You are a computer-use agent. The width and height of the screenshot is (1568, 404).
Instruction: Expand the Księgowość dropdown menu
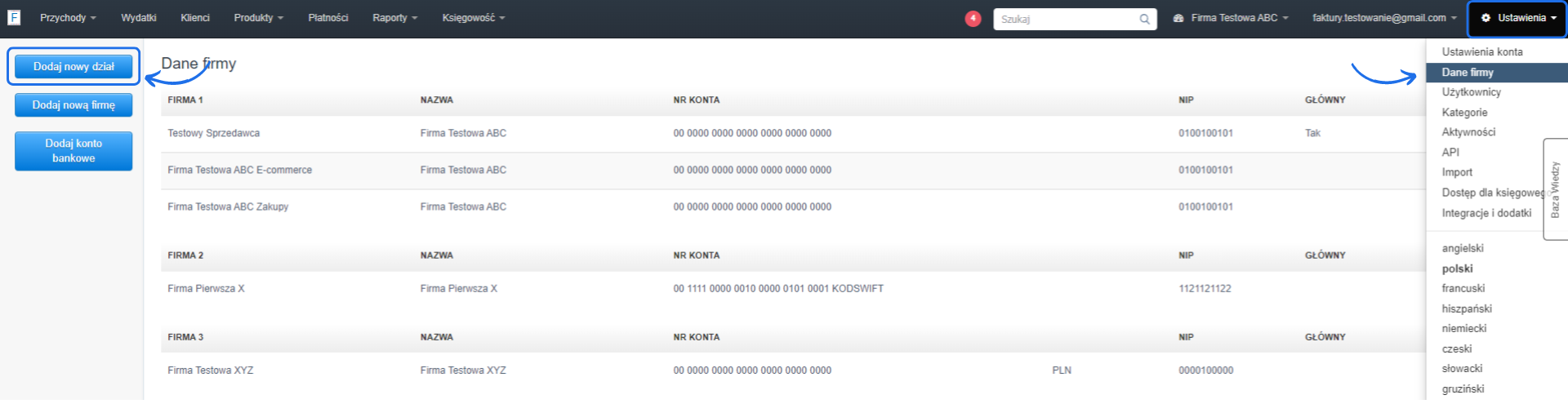(474, 18)
